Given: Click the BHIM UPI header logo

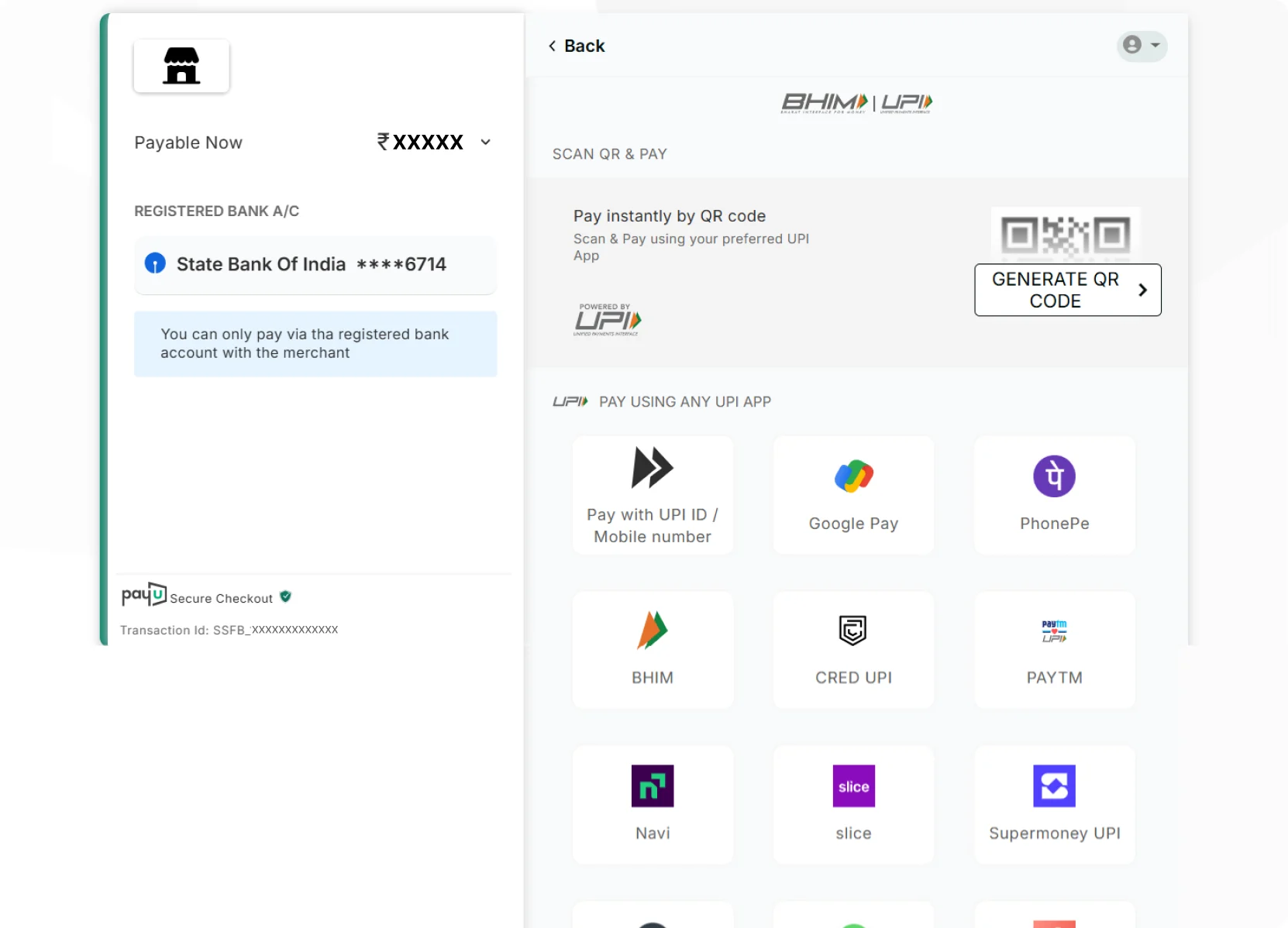Looking at the screenshot, I should tap(856, 103).
